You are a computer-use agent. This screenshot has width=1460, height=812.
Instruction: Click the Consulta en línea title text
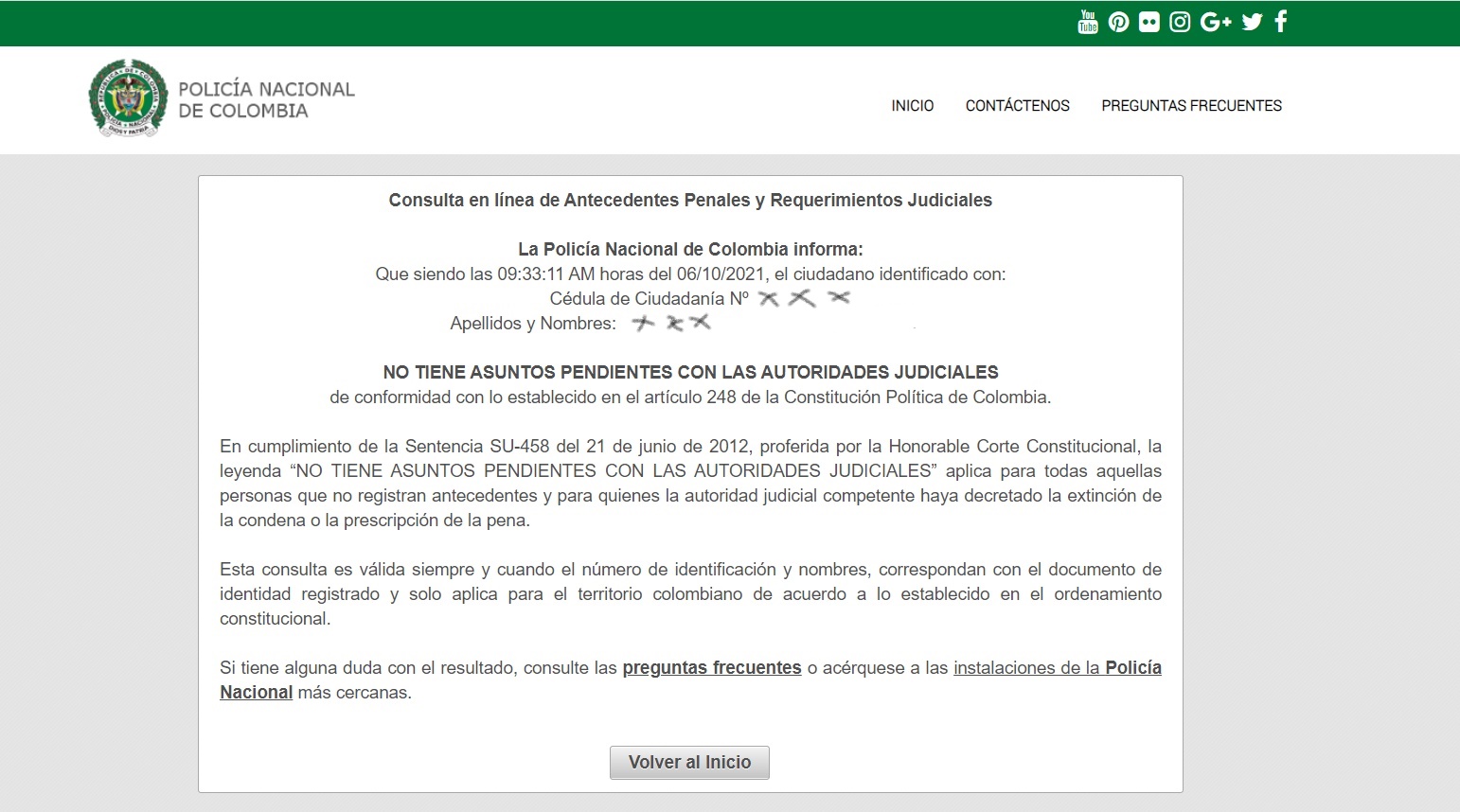689,200
